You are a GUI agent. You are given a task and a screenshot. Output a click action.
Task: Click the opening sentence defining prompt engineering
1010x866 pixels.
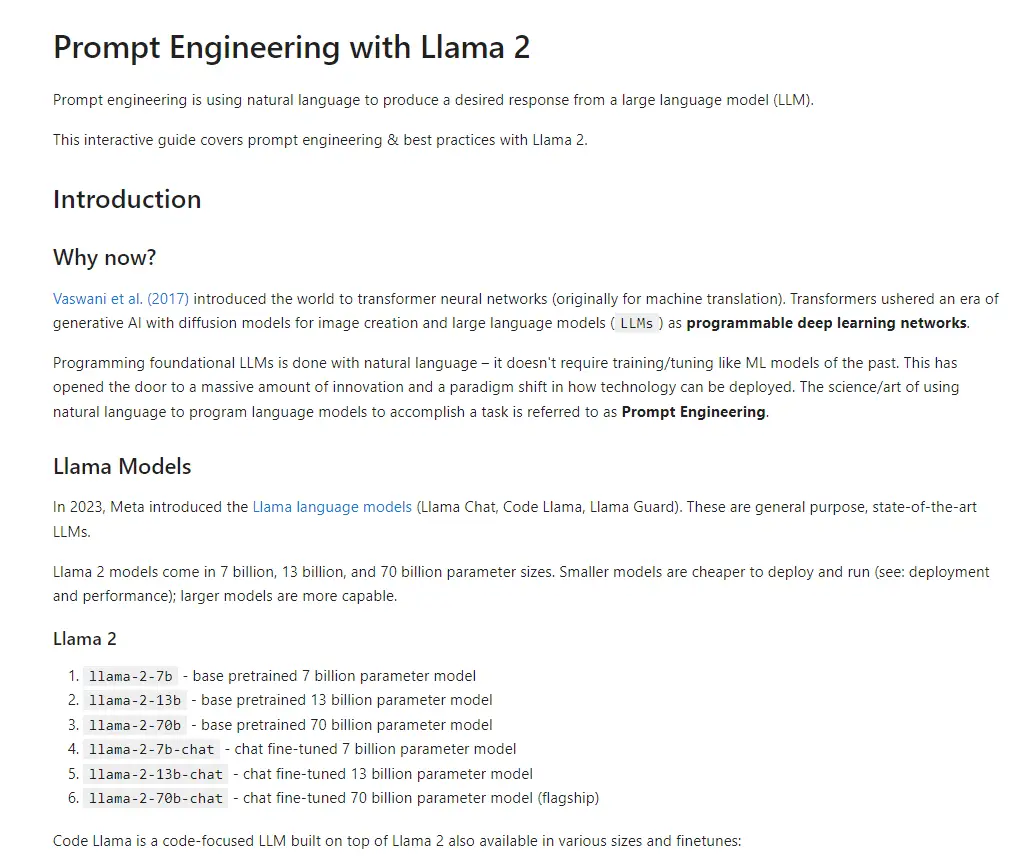point(433,100)
